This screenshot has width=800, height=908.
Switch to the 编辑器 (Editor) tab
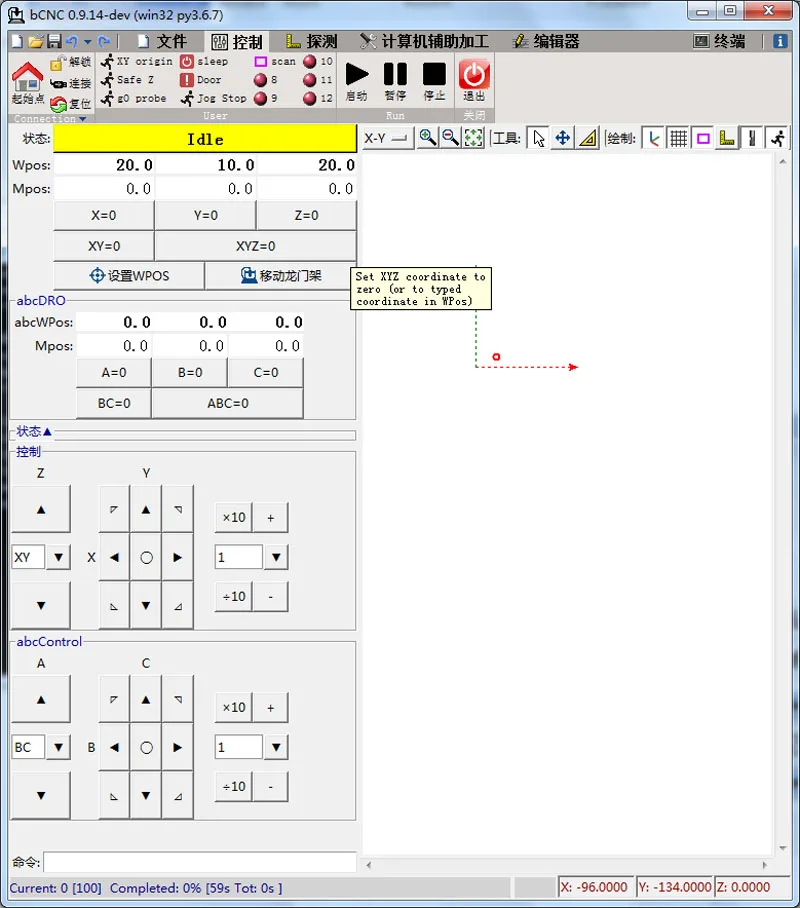point(546,41)
